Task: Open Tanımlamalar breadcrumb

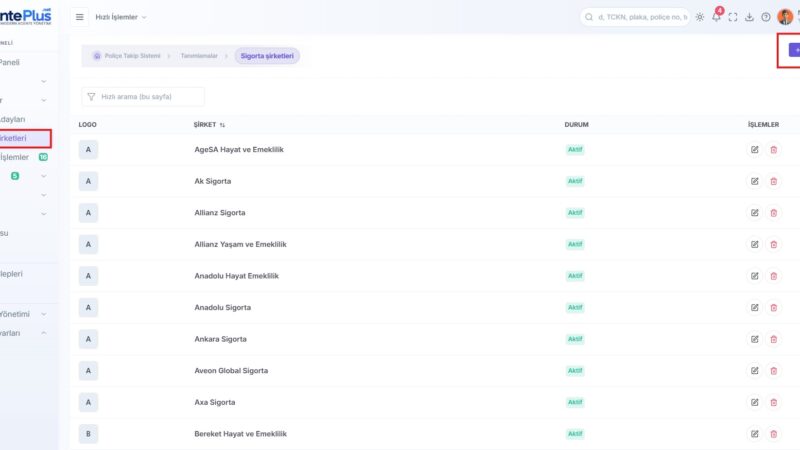Action: [199, 56]
